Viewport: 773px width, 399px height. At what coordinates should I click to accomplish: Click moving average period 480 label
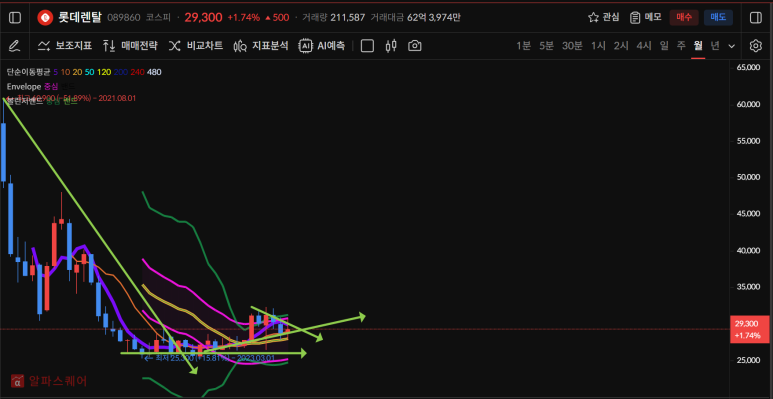(x=154, y=72)
